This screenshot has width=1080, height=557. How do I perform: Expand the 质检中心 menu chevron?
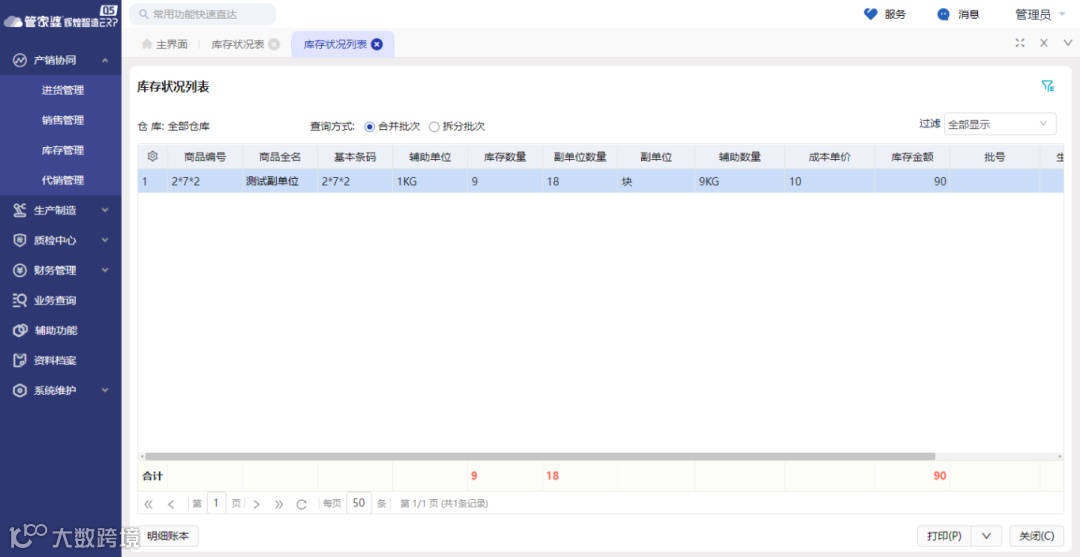(x=105, y=240)
